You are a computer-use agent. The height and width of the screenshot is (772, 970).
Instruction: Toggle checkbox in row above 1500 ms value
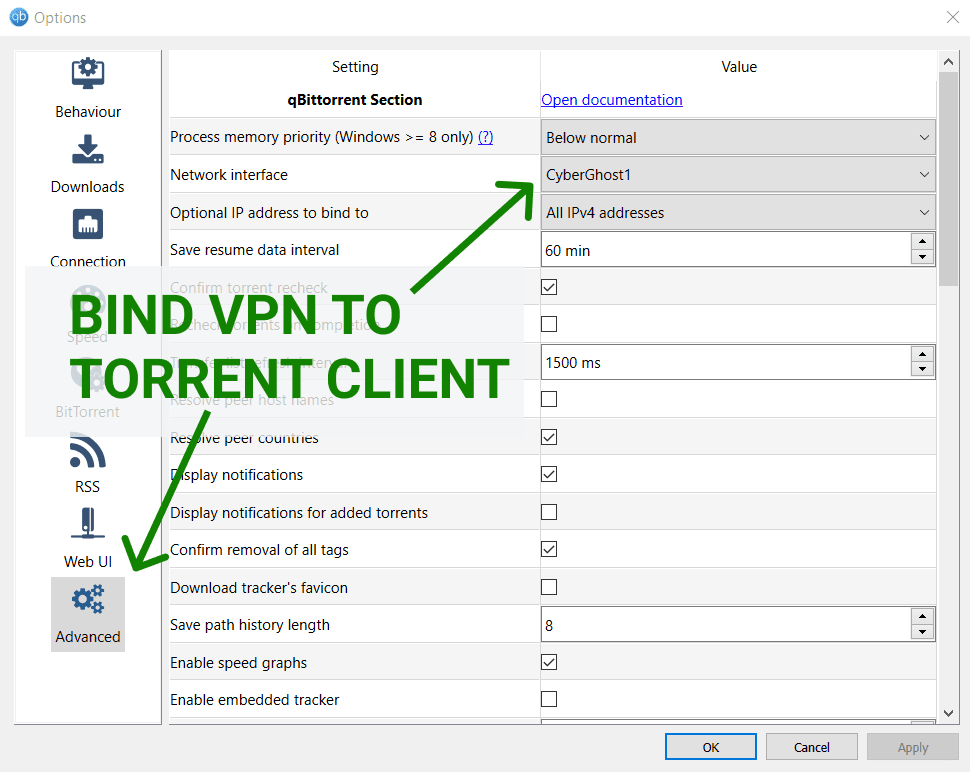[549, 324]
